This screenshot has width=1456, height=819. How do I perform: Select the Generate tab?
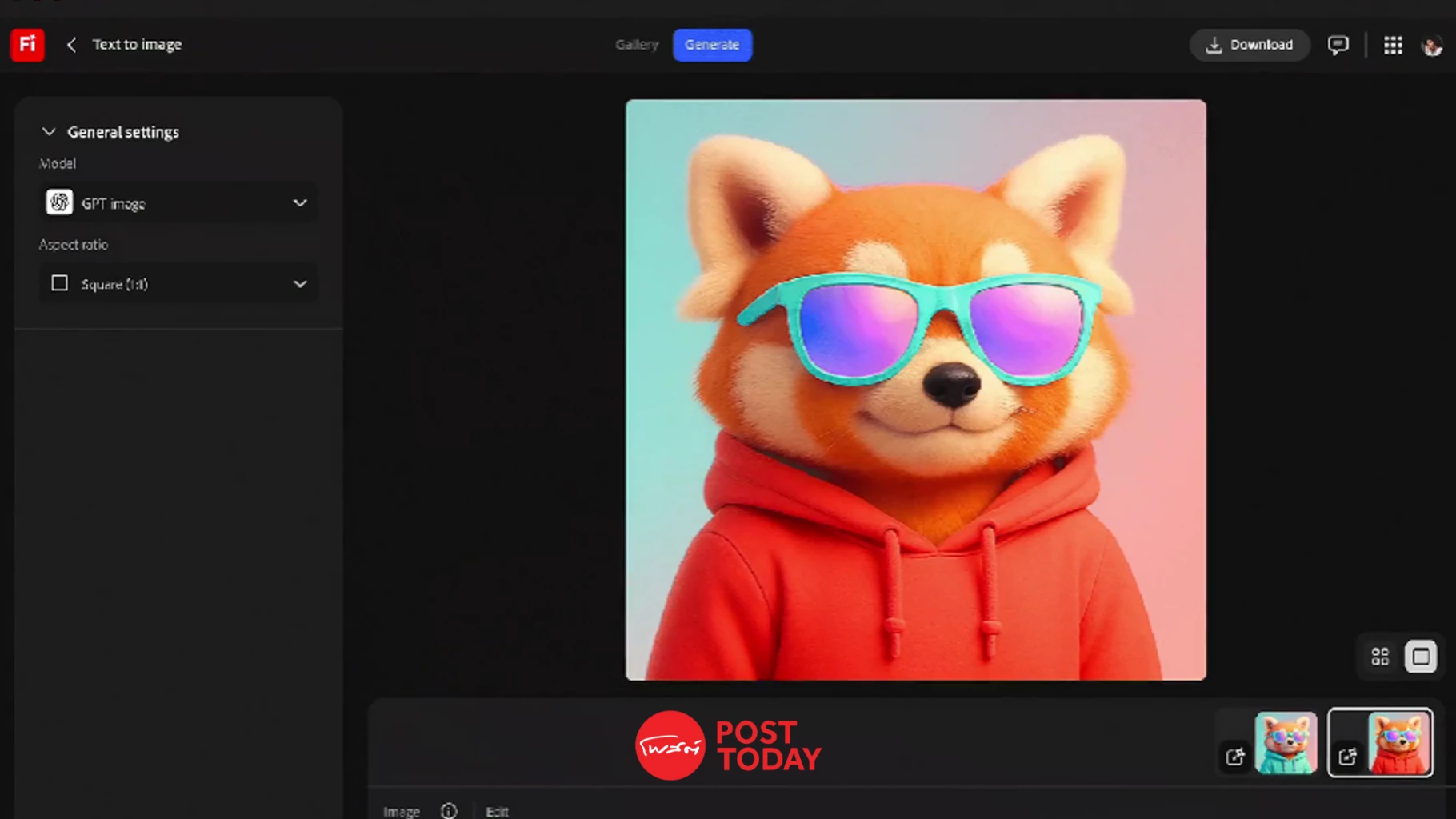(x=712, y=45)
